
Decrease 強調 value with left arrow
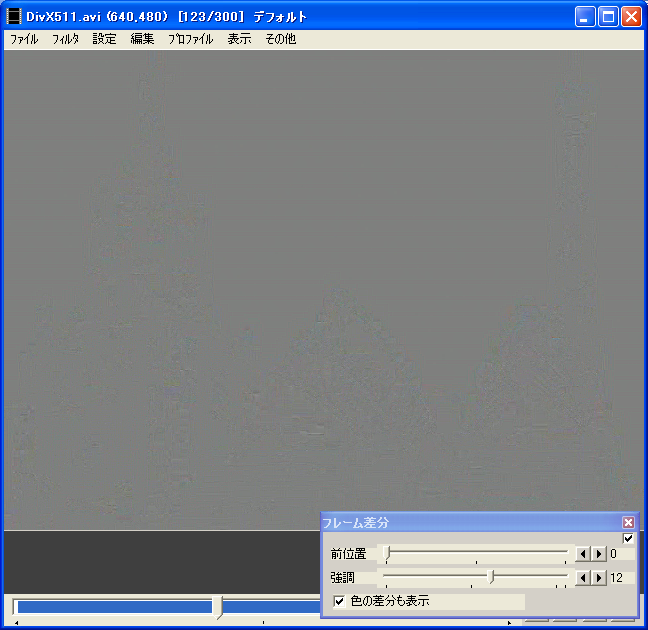click(582, 577)
